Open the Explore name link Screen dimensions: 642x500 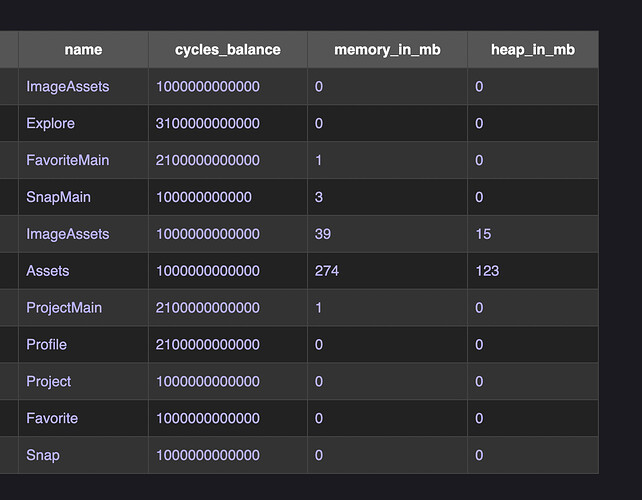(x=50, y=123)
